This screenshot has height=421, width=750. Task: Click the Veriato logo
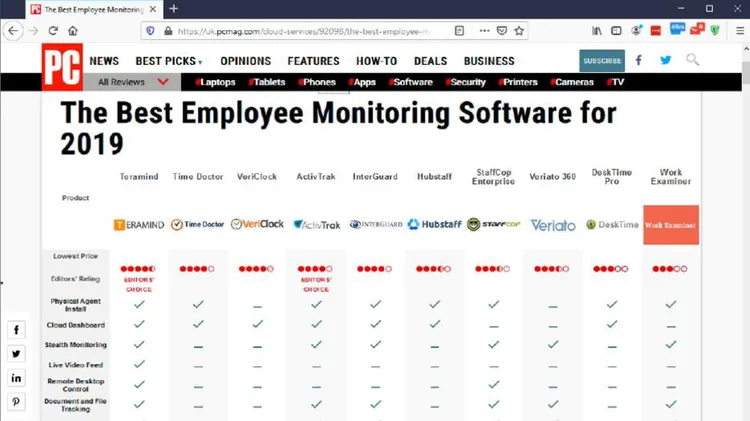553,225
